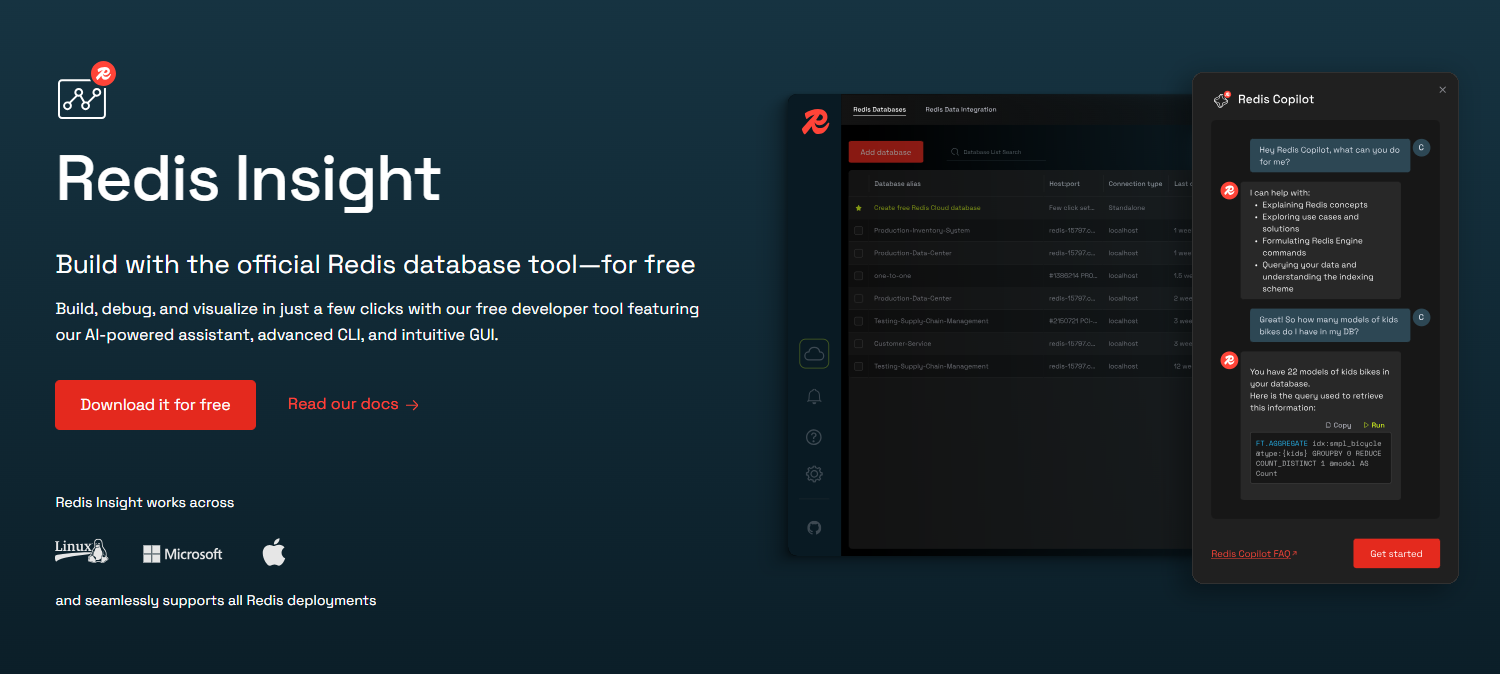This screenshot has height=674, width=1500.
Task: Open the settings gear in the sidebar
Action: pos(814,474)
